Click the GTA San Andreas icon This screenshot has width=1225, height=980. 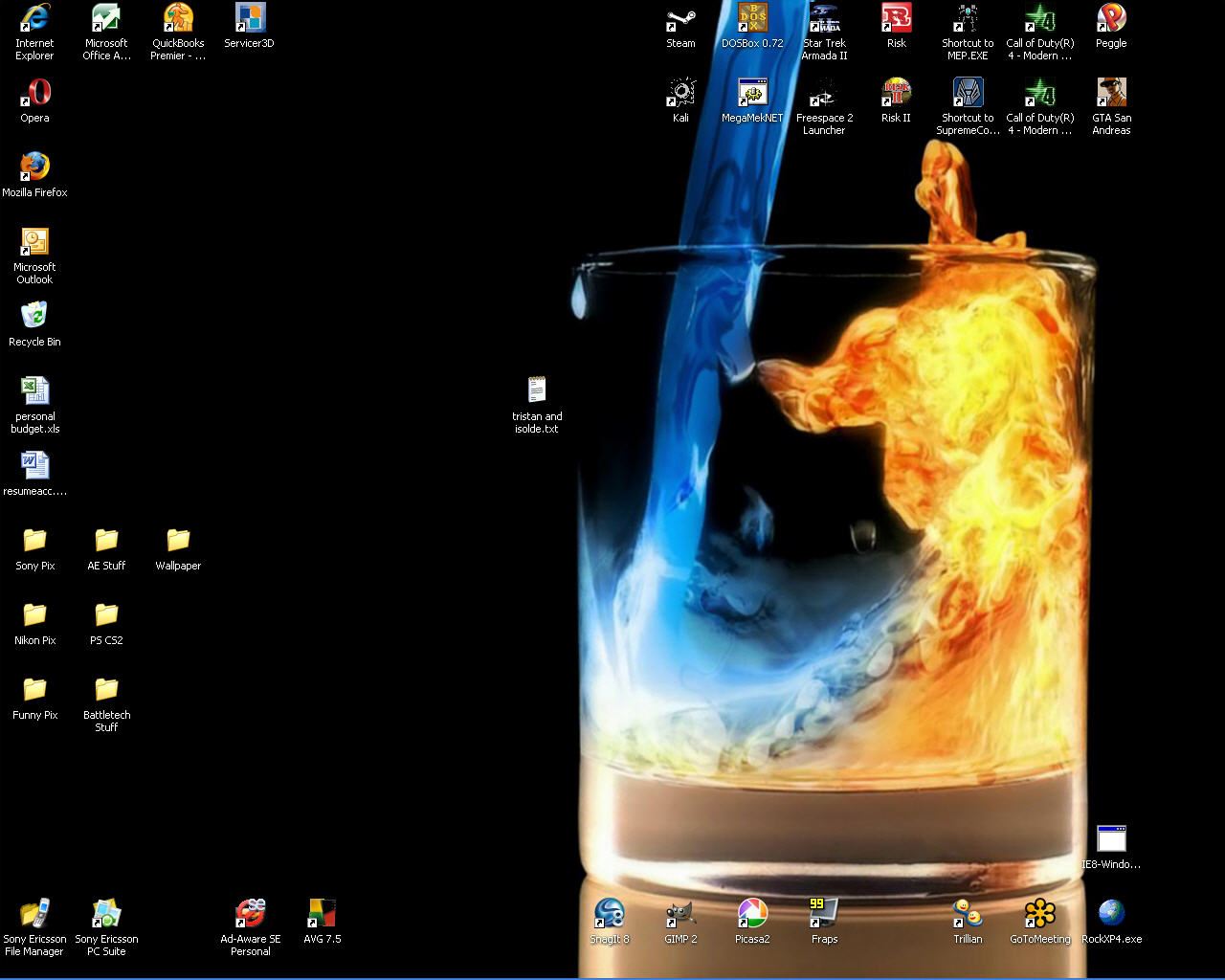pyautogui.click(x=1111, y=93)
